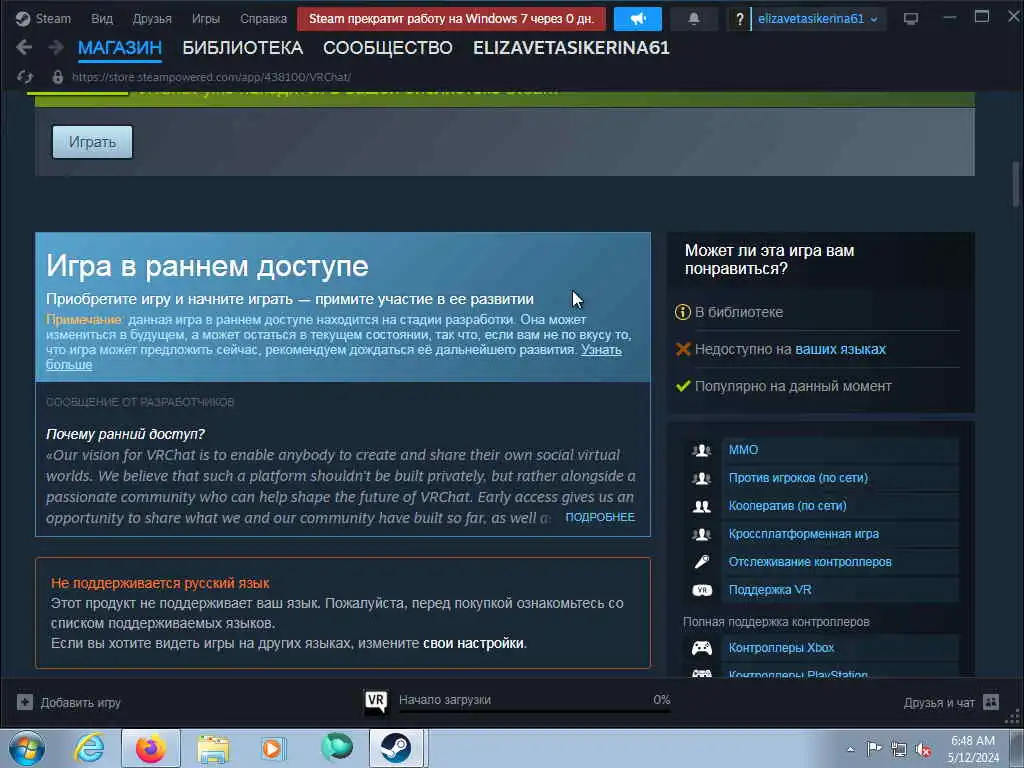This screenshot has height=768, width=1024.
Task: Open the 'Вид' menu
Action: [x=102, y=18]
